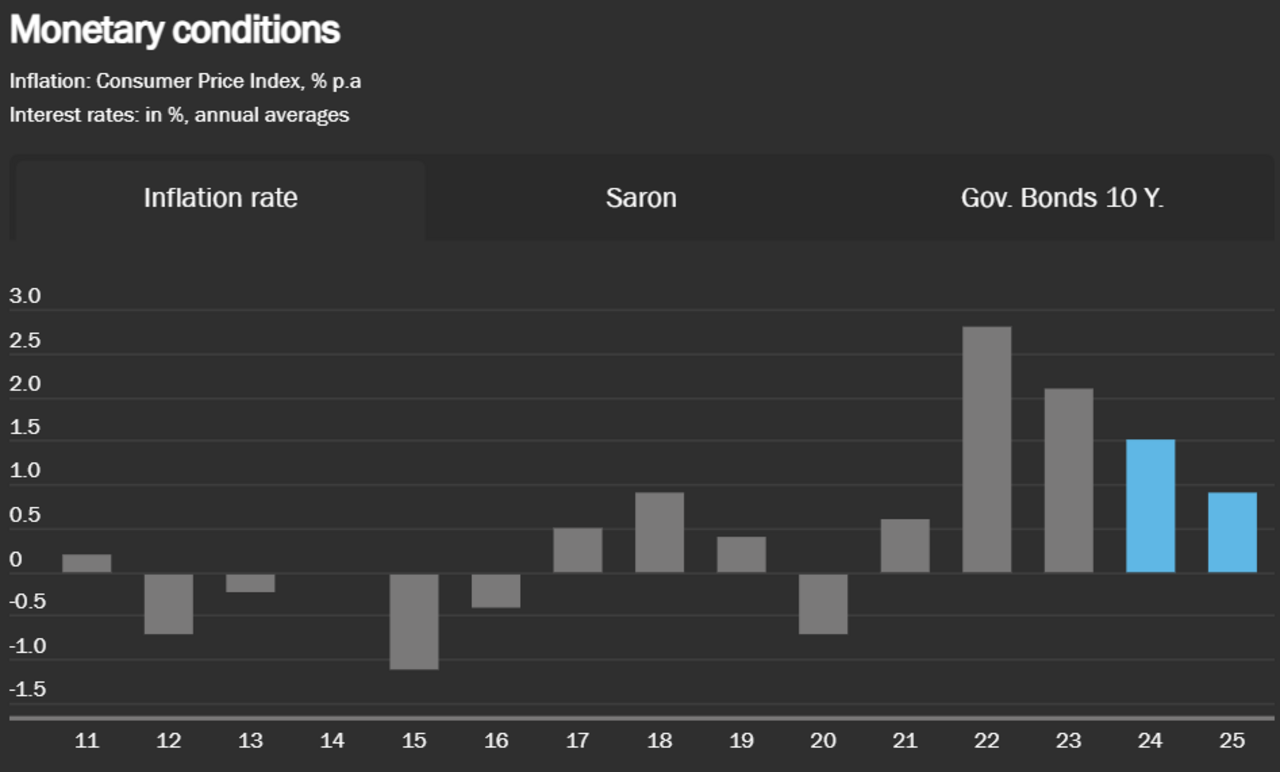Click the negative bar for year 20

pos(823,603)
